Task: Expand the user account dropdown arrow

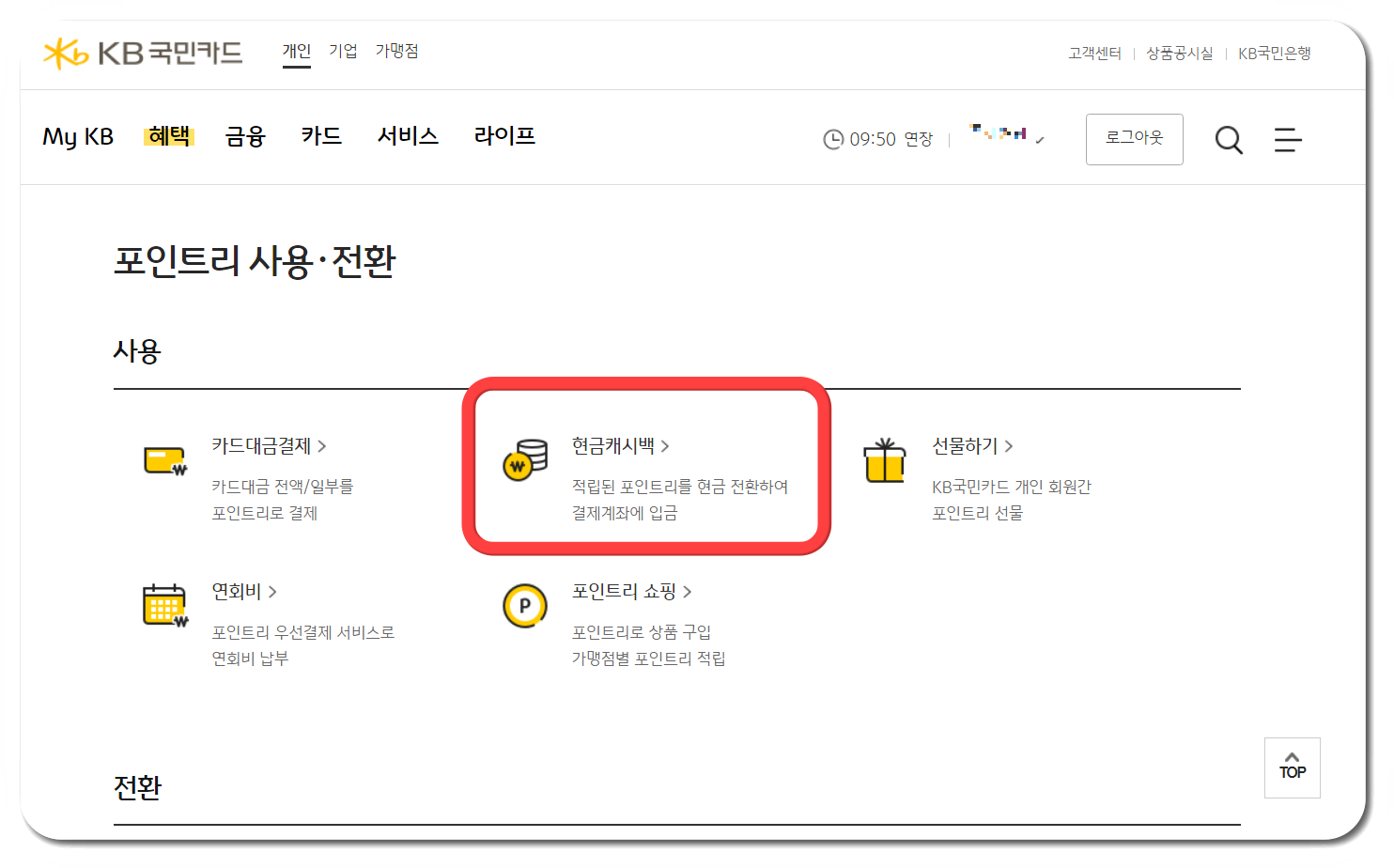Action: pos(1039,141)
